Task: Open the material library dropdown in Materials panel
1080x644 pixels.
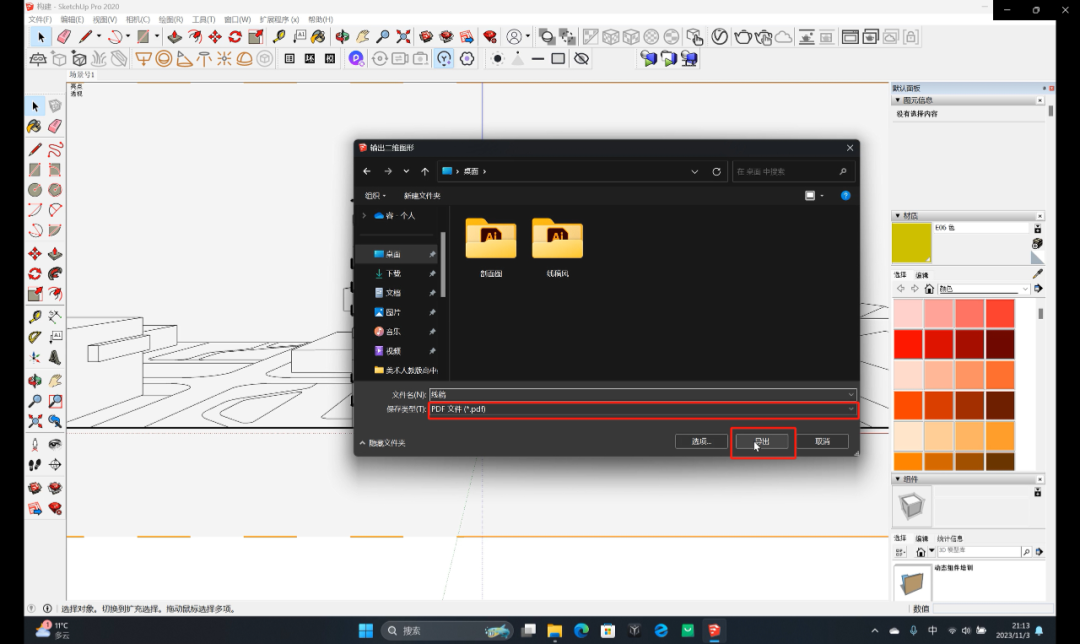Action: pos(984,289)
